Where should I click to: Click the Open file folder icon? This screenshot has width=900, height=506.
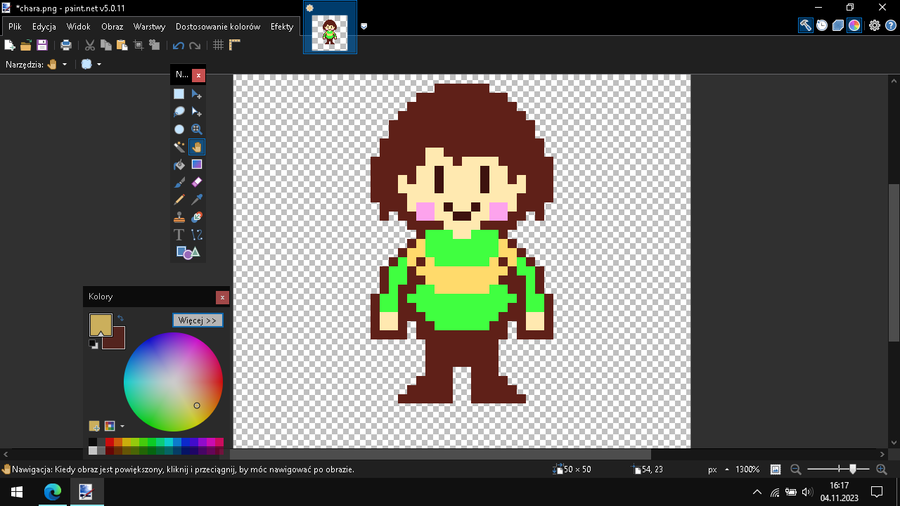(26, 45)
